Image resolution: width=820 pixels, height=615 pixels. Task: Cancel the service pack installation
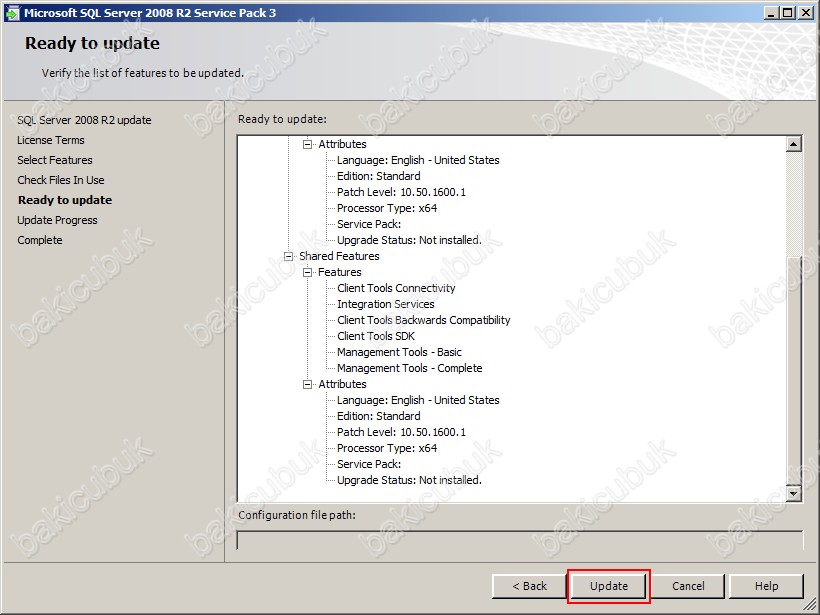[688, 586]
